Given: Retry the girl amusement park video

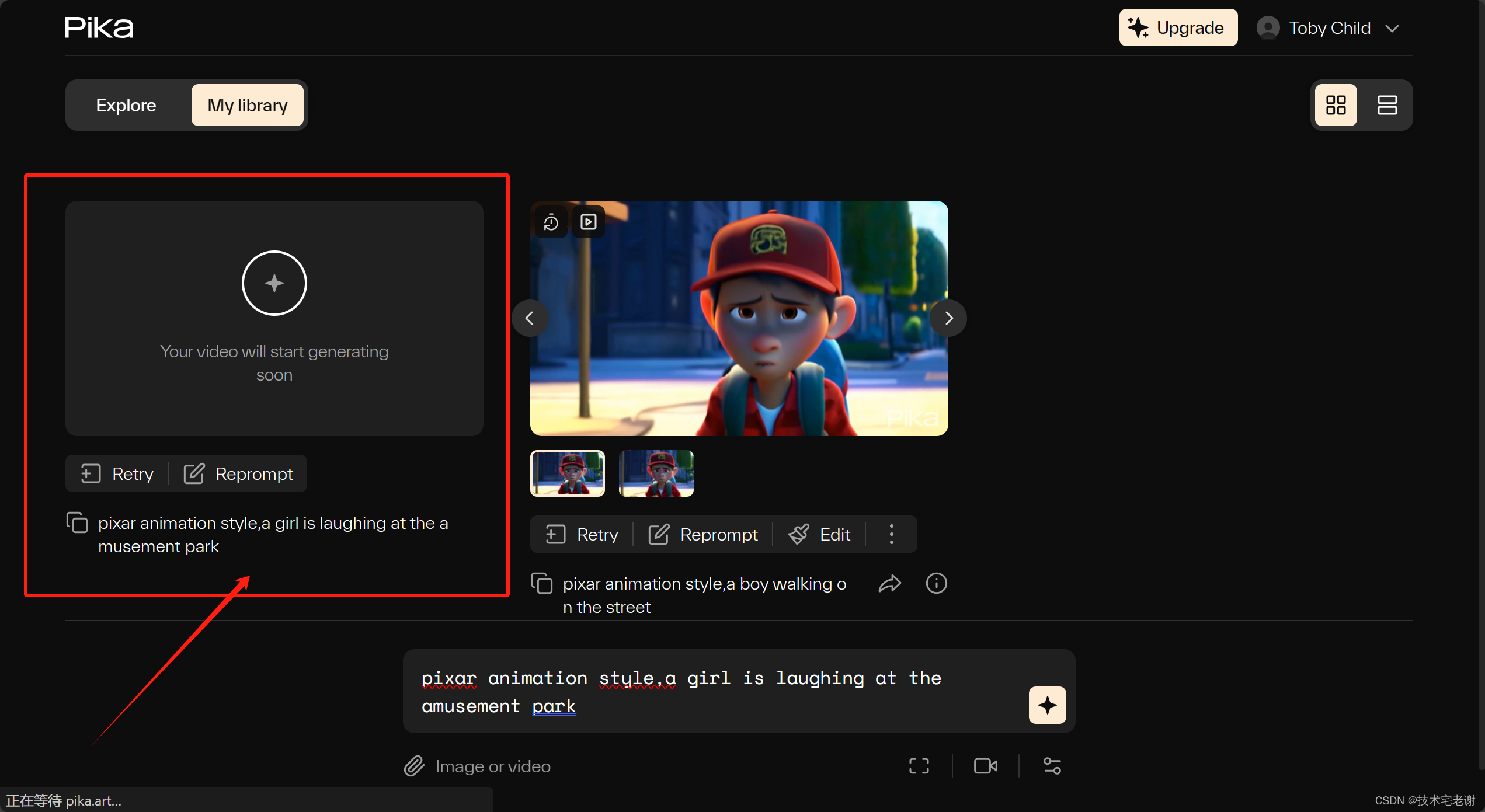Looking at the screenshot, I should [x=117, y=473].
